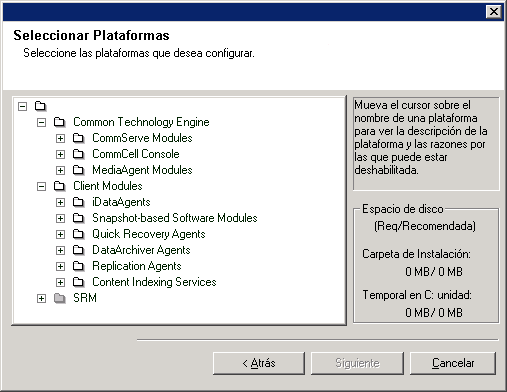Viewport: 507px width, 392px height.
Task: Select the Content Indexing Services item
Action: 154,282
